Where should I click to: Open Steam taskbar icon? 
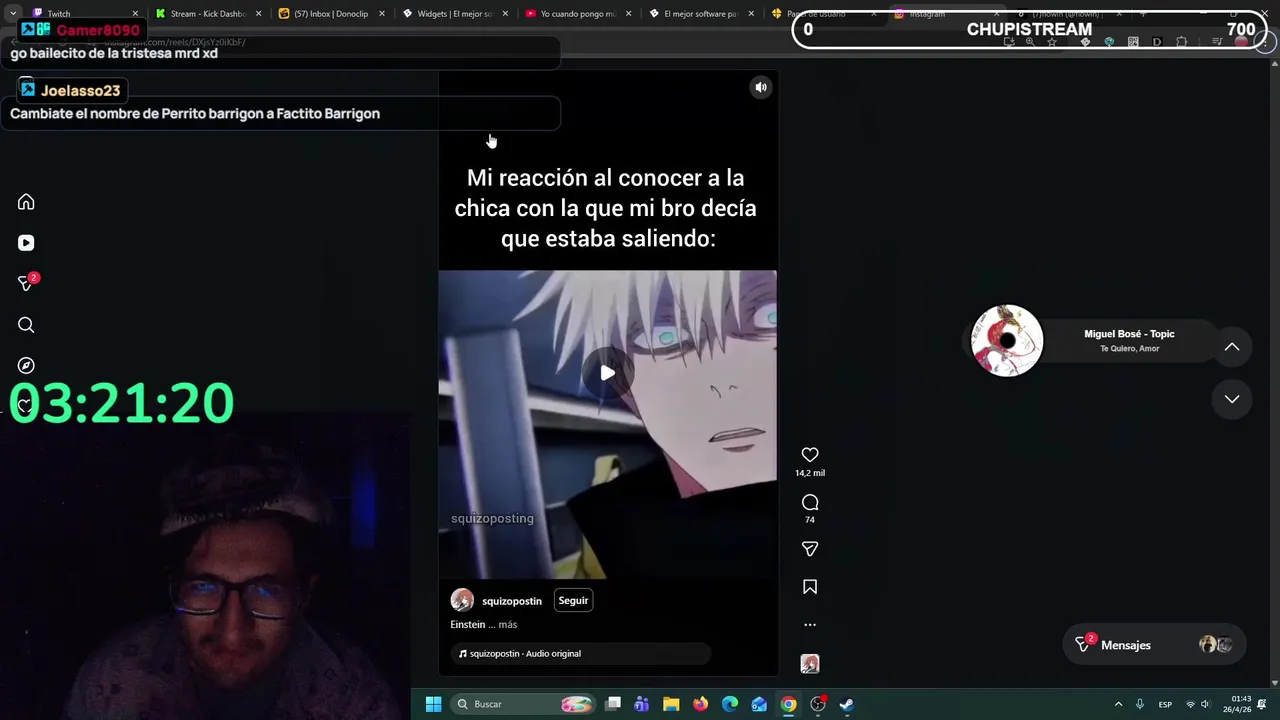(x=846, y=704)
